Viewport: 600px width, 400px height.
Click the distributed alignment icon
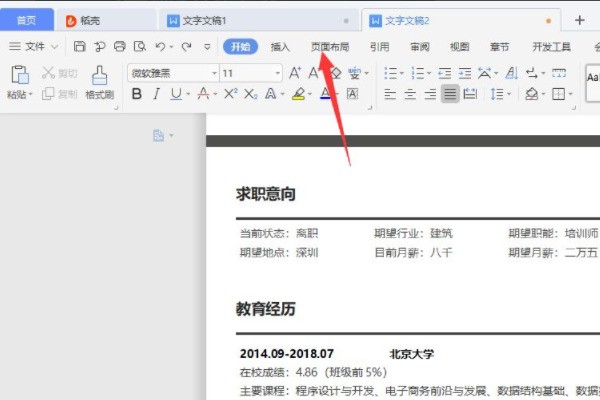click(x=470, y=94)
